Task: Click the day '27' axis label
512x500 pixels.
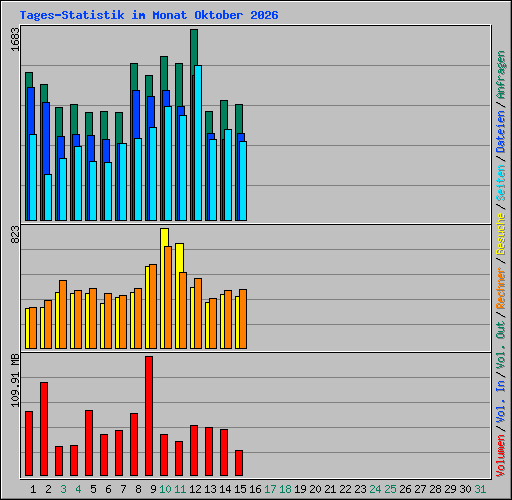Action: click(x=421, y=489)
